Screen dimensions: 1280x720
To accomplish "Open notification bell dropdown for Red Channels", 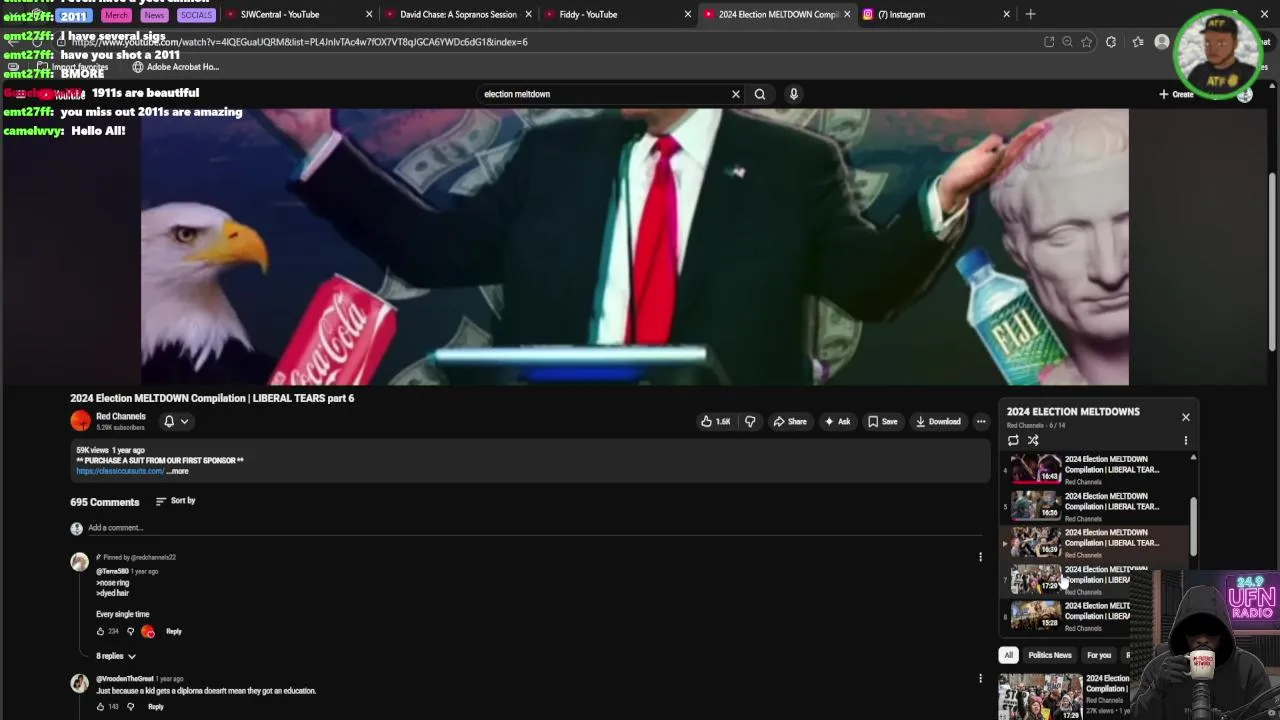I will point(175,421).
